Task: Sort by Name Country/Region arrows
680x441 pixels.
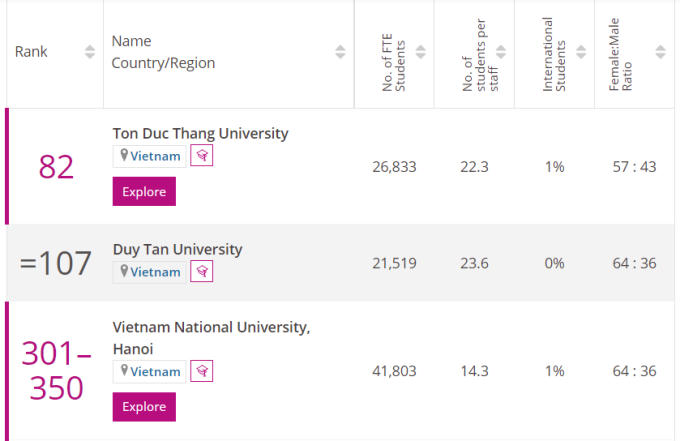Action: click(x=340, y=52)
